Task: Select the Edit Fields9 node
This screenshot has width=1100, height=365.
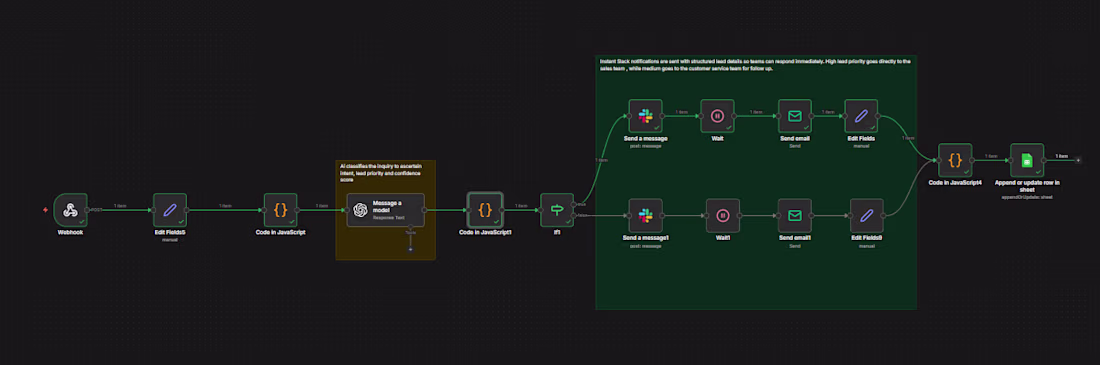Action: pyautogui.click(x=867, y=215)
